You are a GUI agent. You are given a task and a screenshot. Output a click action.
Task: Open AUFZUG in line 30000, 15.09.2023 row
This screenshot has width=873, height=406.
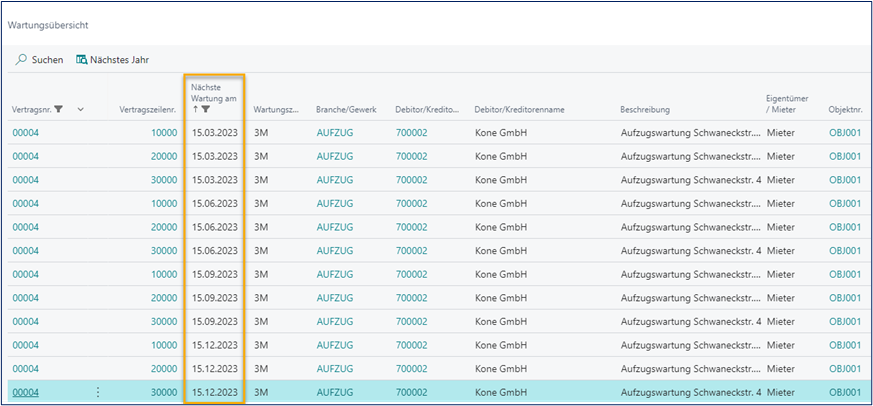tap(335, 321)
